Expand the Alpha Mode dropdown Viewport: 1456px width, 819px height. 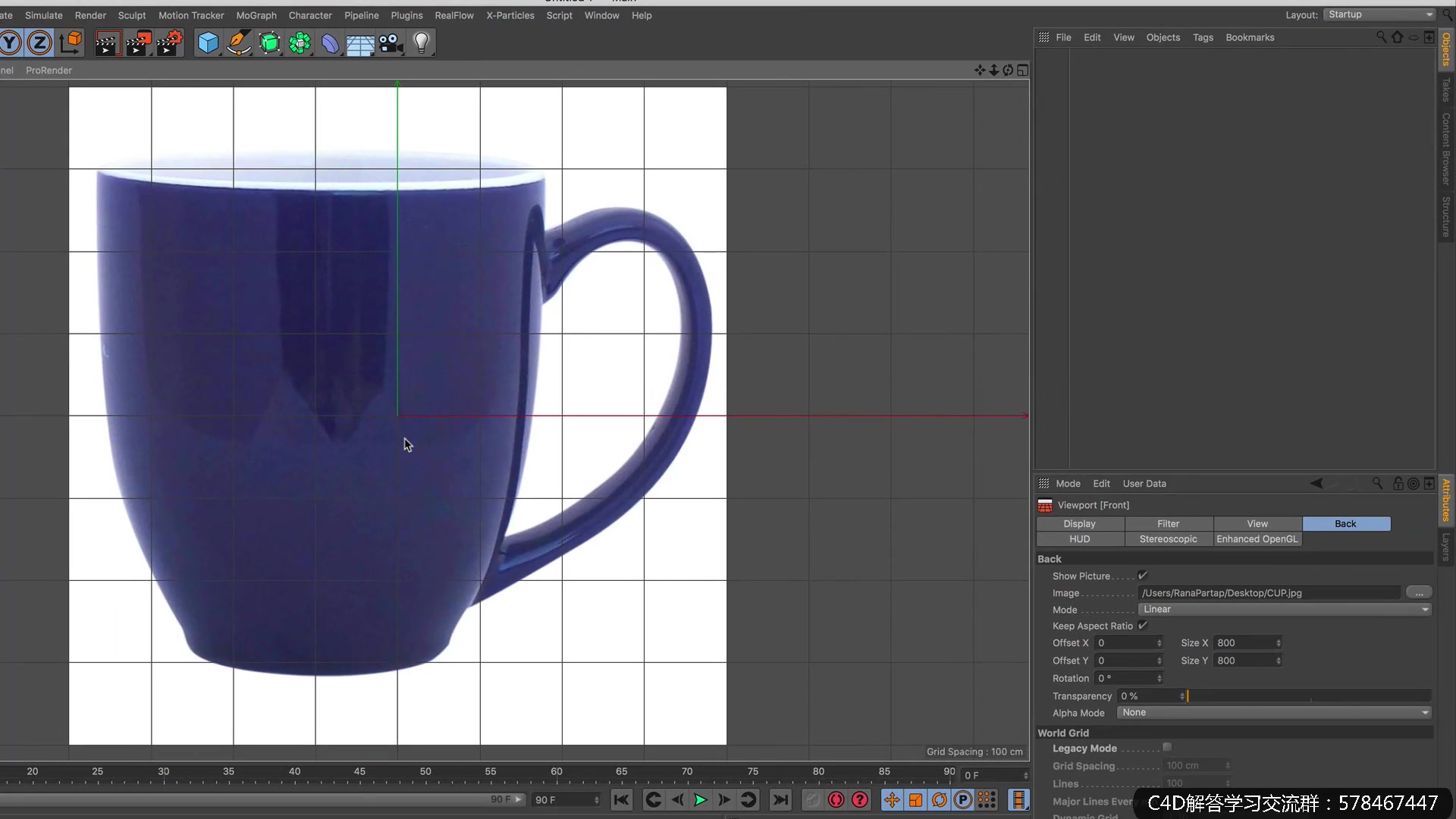point(1274,713)
